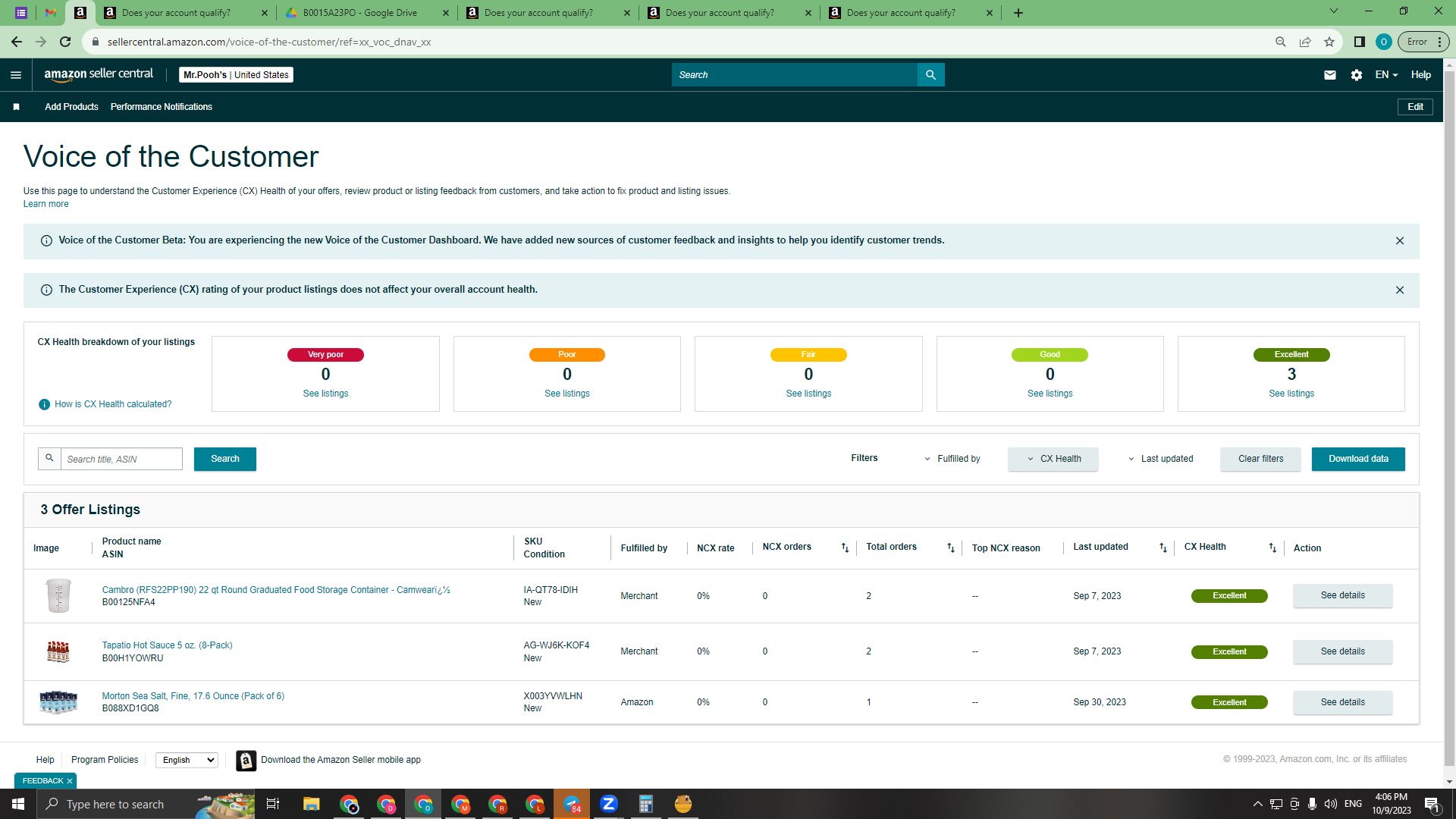The image size is (1456, 819).
Task: Click the Amazon Seller Central logo
Action: click(x=99, y=74)
